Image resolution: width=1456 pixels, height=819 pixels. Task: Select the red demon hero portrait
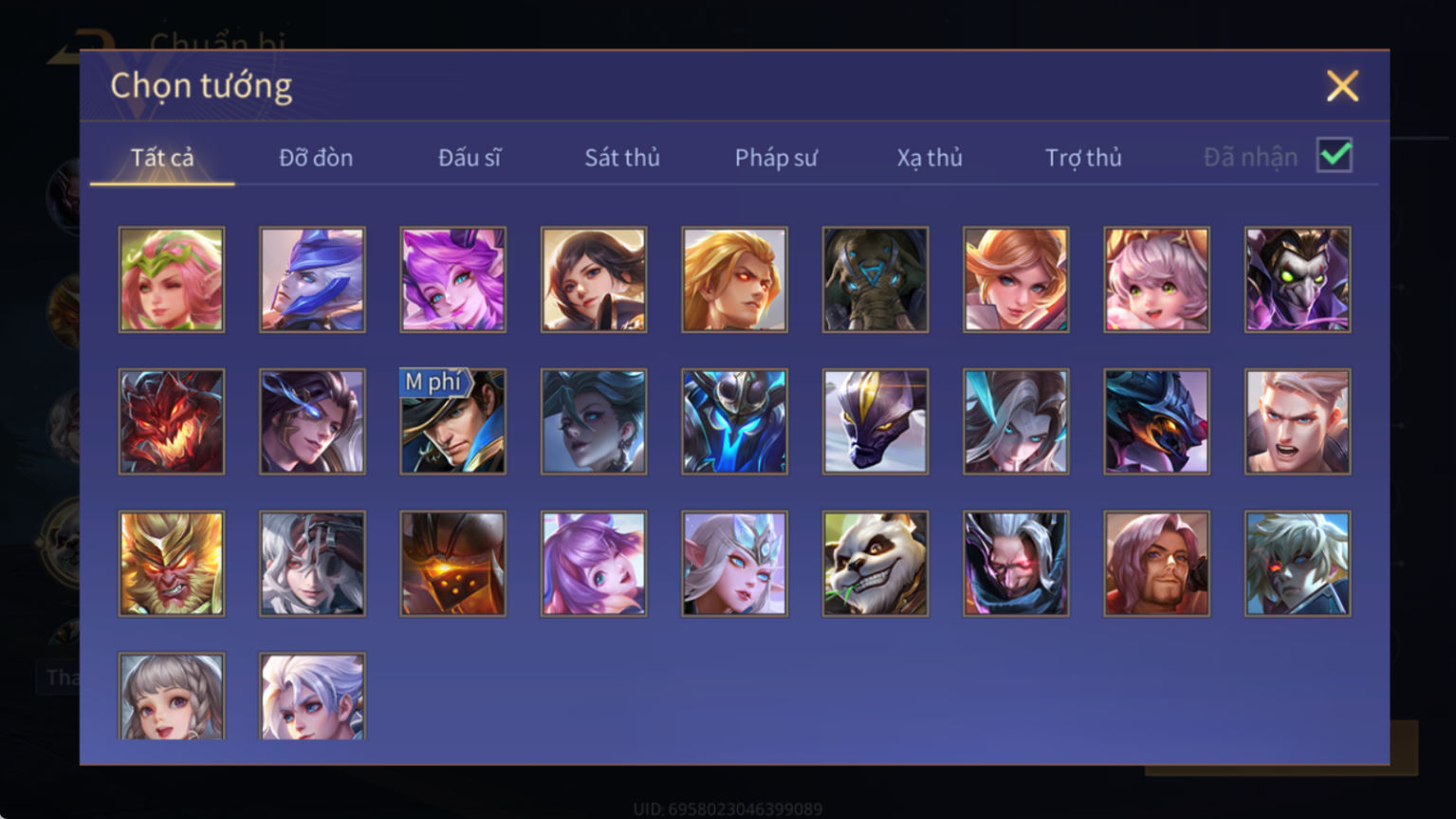[172, 421]
